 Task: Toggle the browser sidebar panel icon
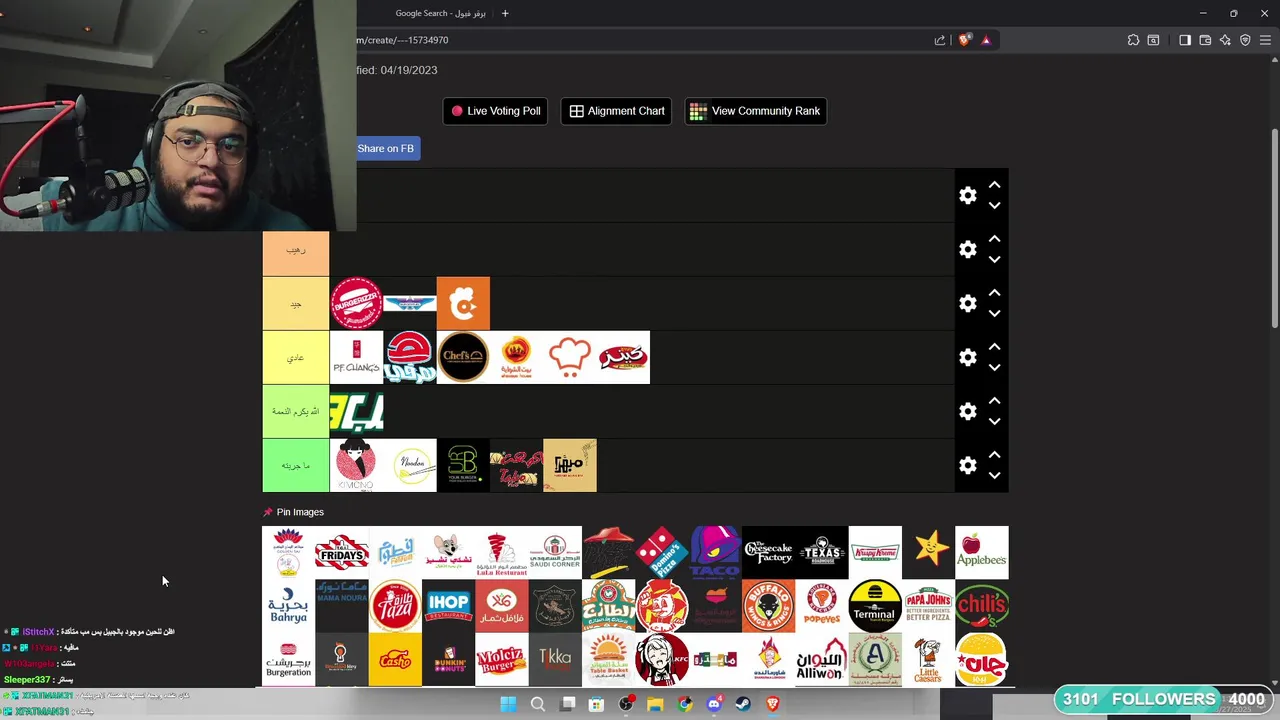point(1185,40)
